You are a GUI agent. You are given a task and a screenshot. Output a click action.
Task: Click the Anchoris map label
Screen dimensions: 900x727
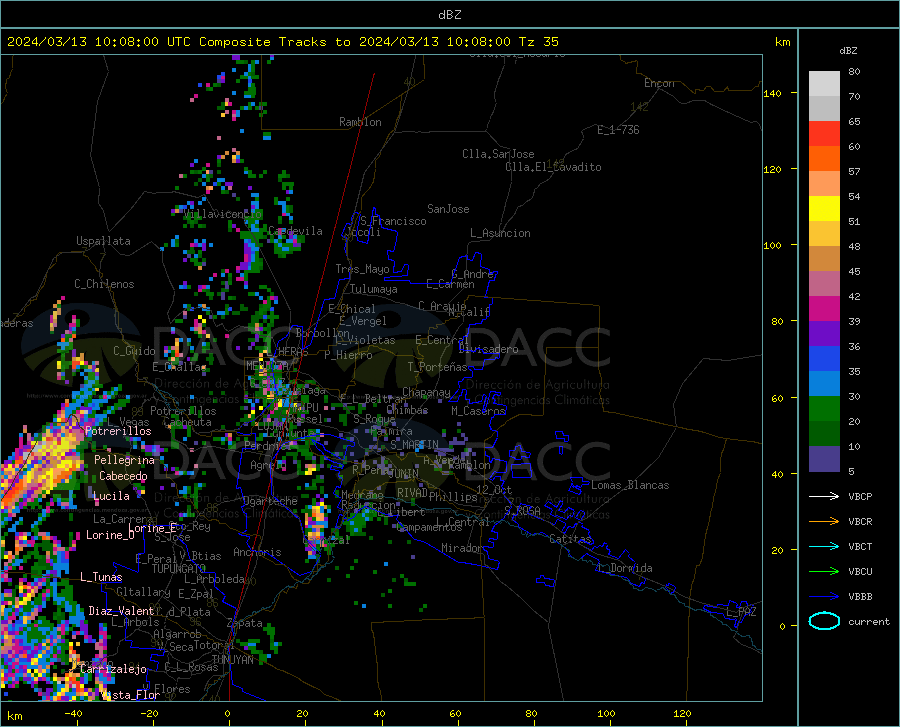pyautogui.click(x=257, y=552)
